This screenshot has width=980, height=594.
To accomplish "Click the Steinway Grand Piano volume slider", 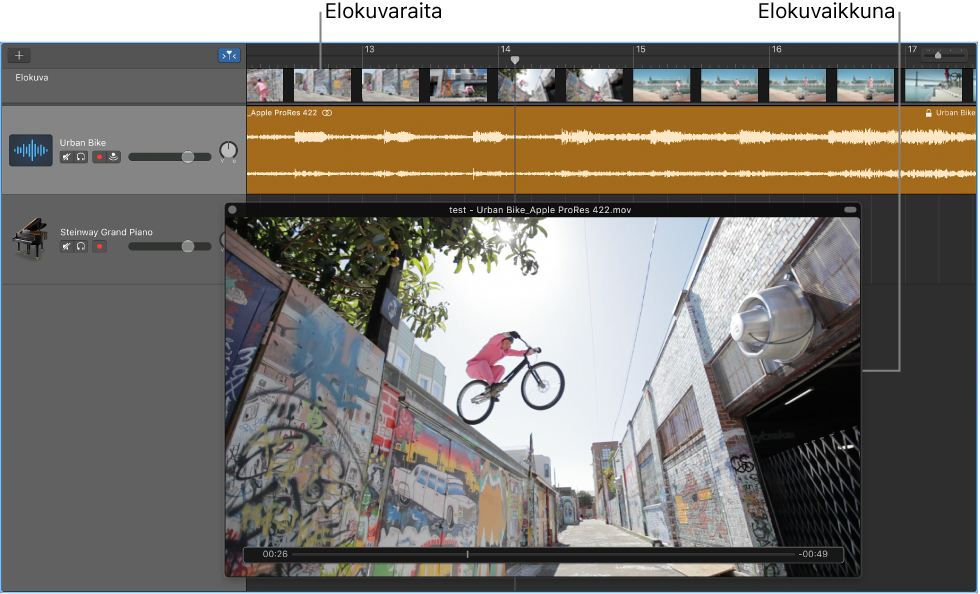I will [x=187, y=246].
